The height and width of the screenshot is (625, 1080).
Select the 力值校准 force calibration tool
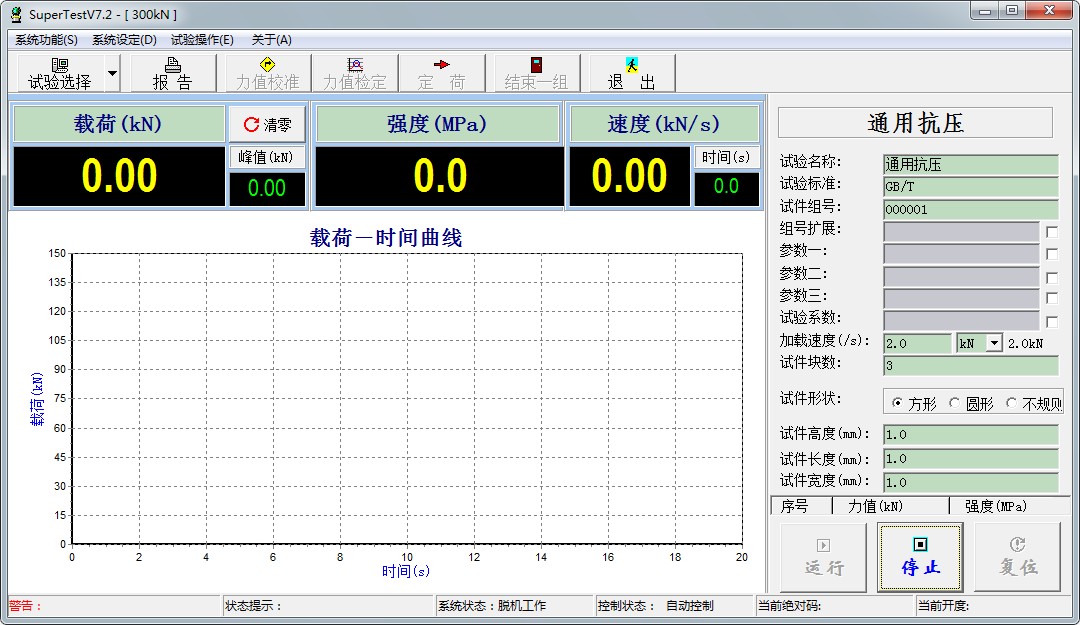pyautogui.click(x=265, y=73)
